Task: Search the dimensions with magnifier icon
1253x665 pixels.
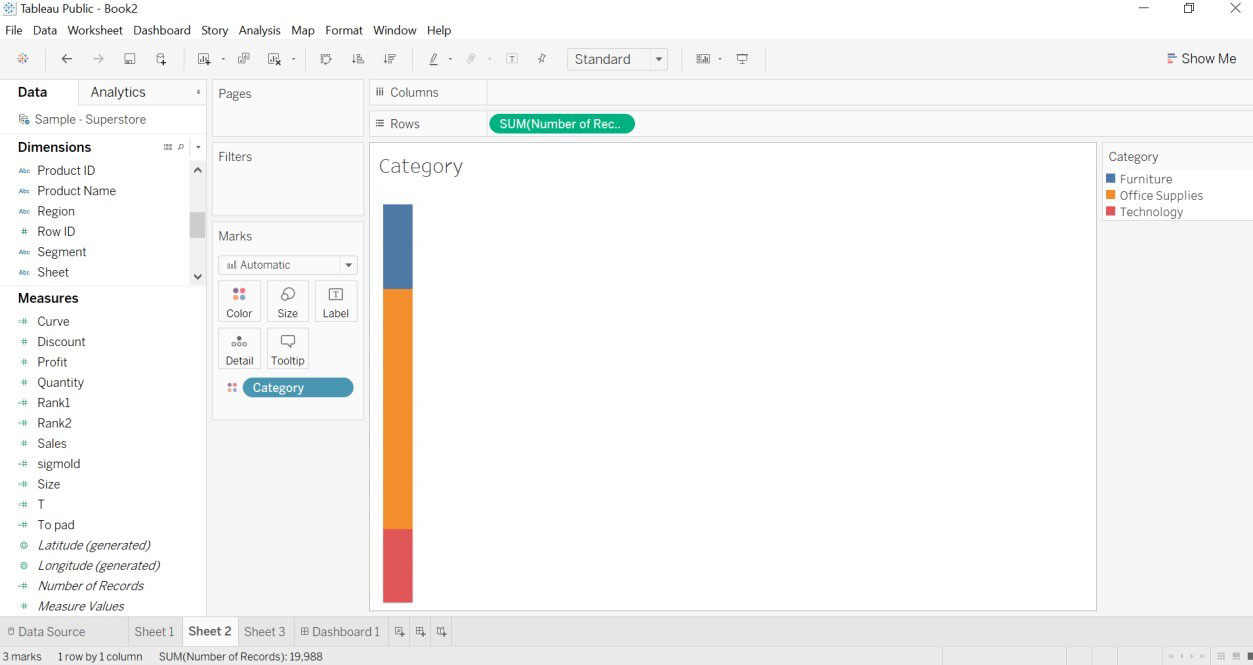Action: coord(181,147)
